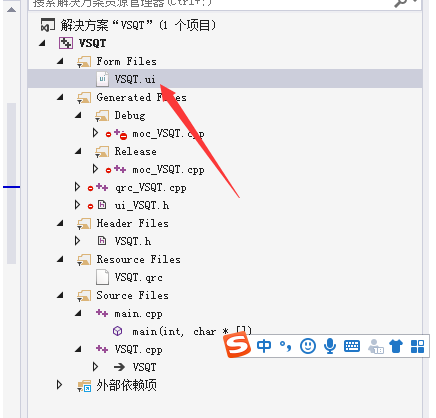
Task: Click the search magnifier icon
Action: click(x=400, y=3)
